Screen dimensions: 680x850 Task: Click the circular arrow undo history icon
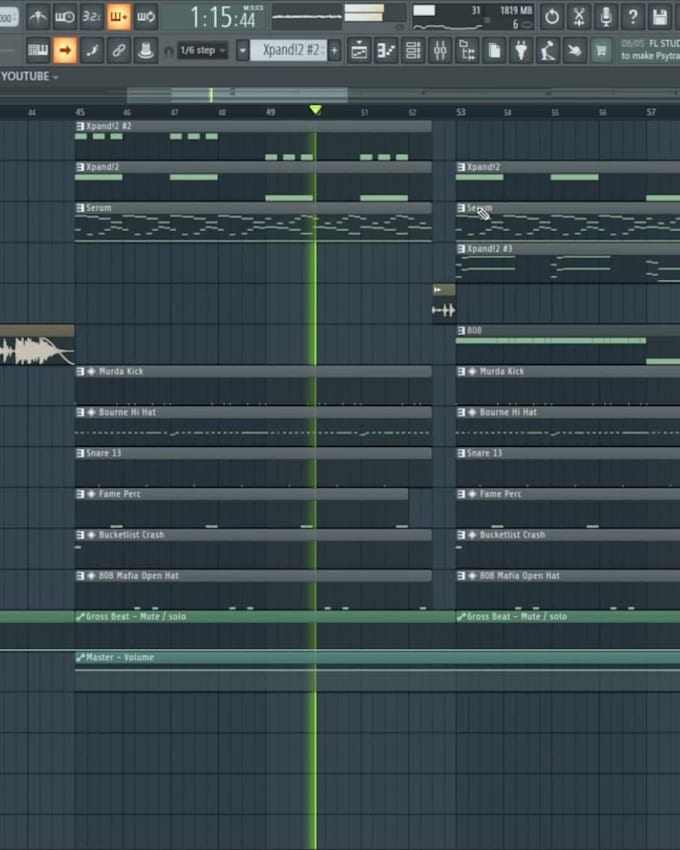(552, 17)
